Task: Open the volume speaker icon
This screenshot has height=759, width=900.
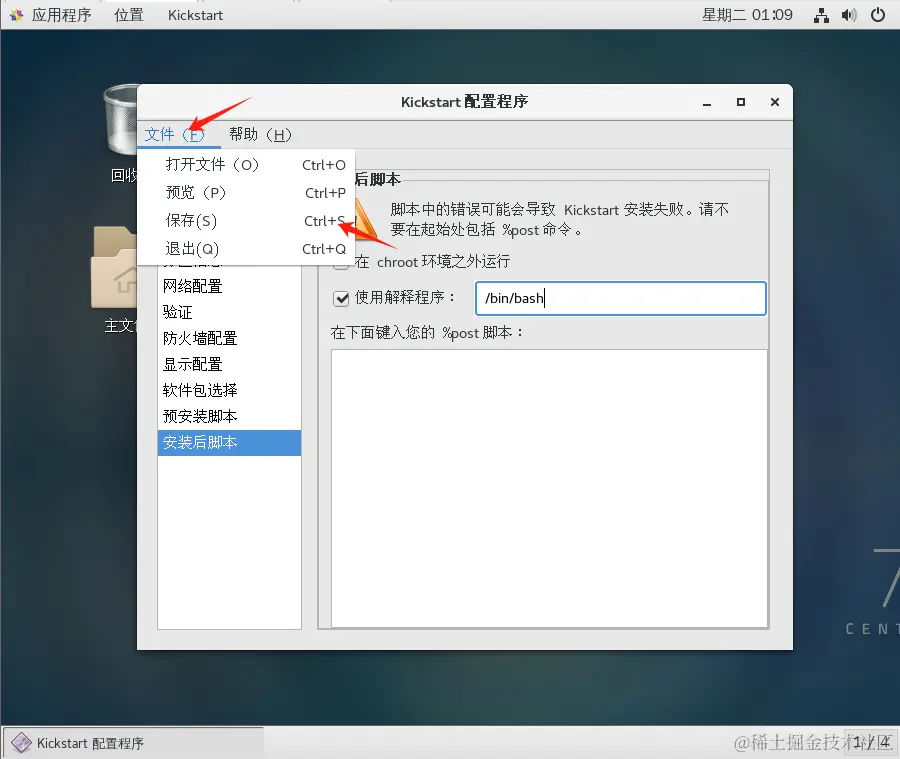Action: click(x=849, y=16)
